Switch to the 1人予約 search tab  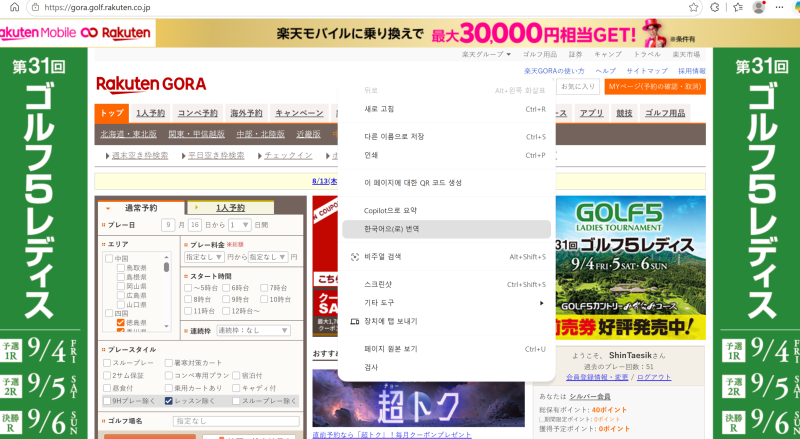coord(231,208)
